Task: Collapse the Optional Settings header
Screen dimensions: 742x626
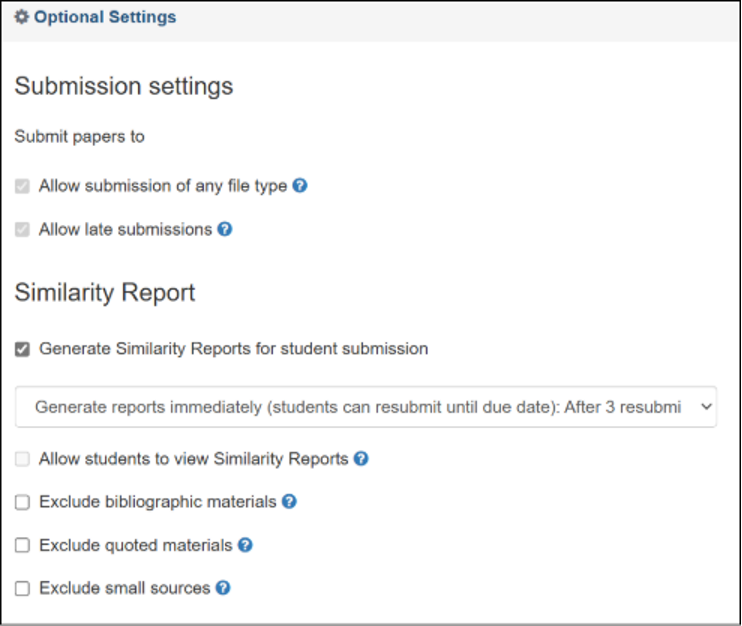Action: pos(105,17)
